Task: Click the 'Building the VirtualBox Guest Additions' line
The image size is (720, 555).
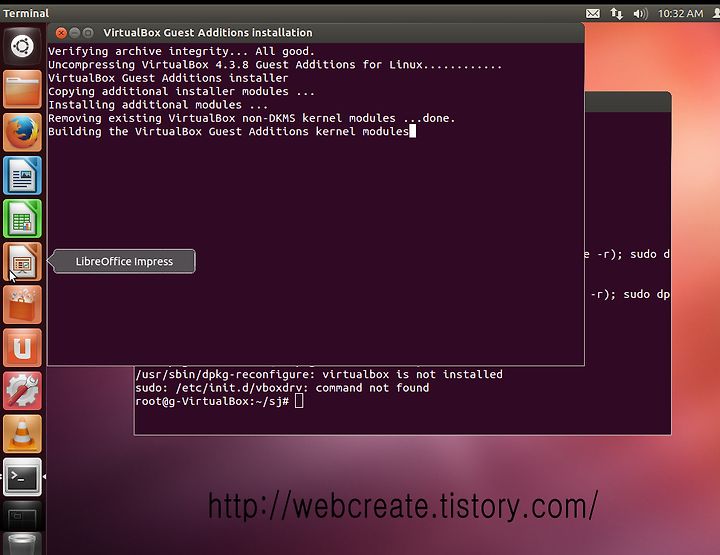Action: coord(229,132)
